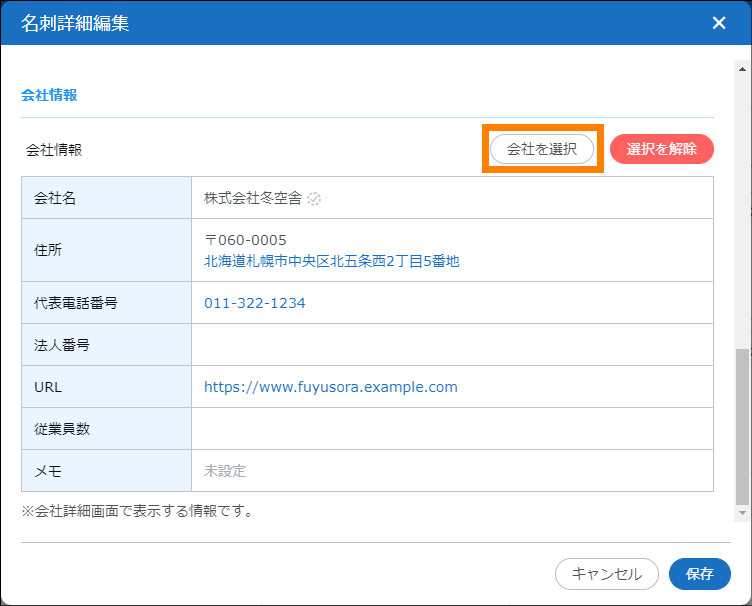Click the empty 法人番号 value cell

pos(452,345)
